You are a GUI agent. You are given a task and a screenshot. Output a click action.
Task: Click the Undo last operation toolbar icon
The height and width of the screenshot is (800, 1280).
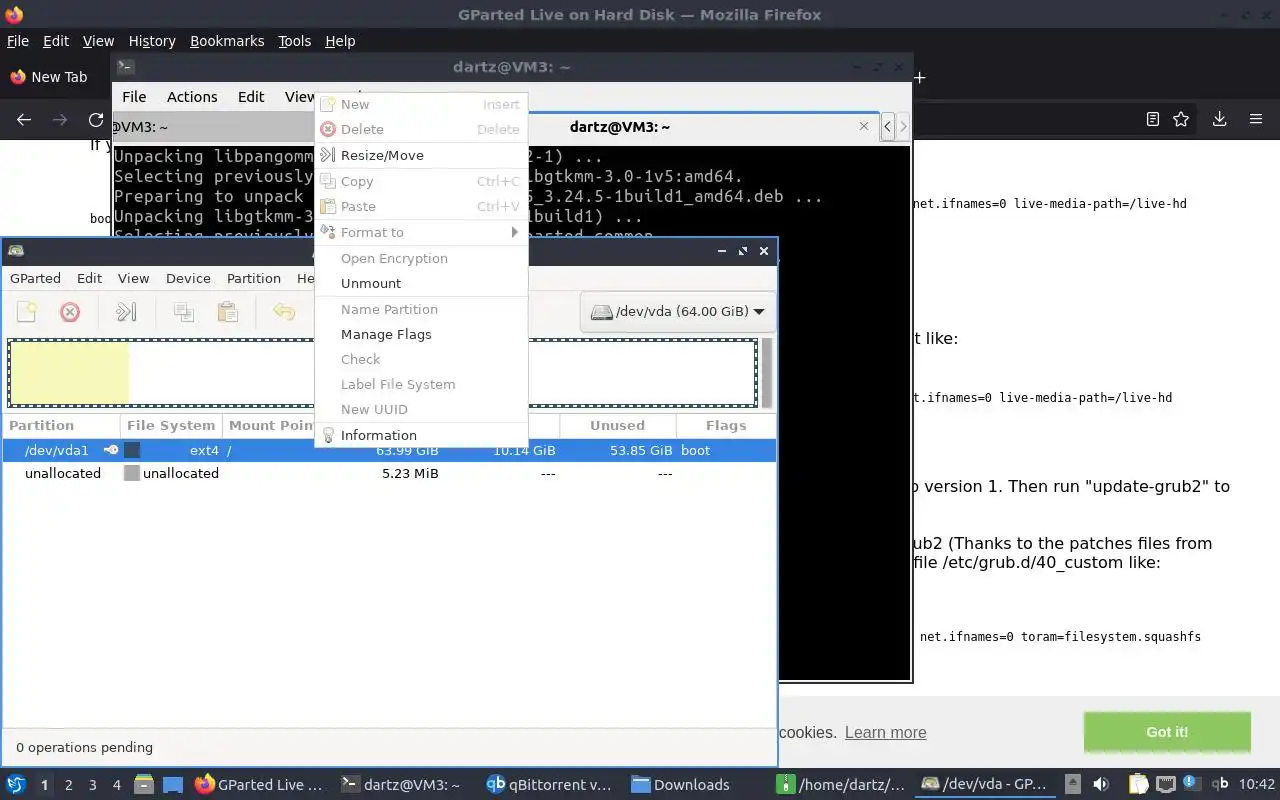pos(284,312)
